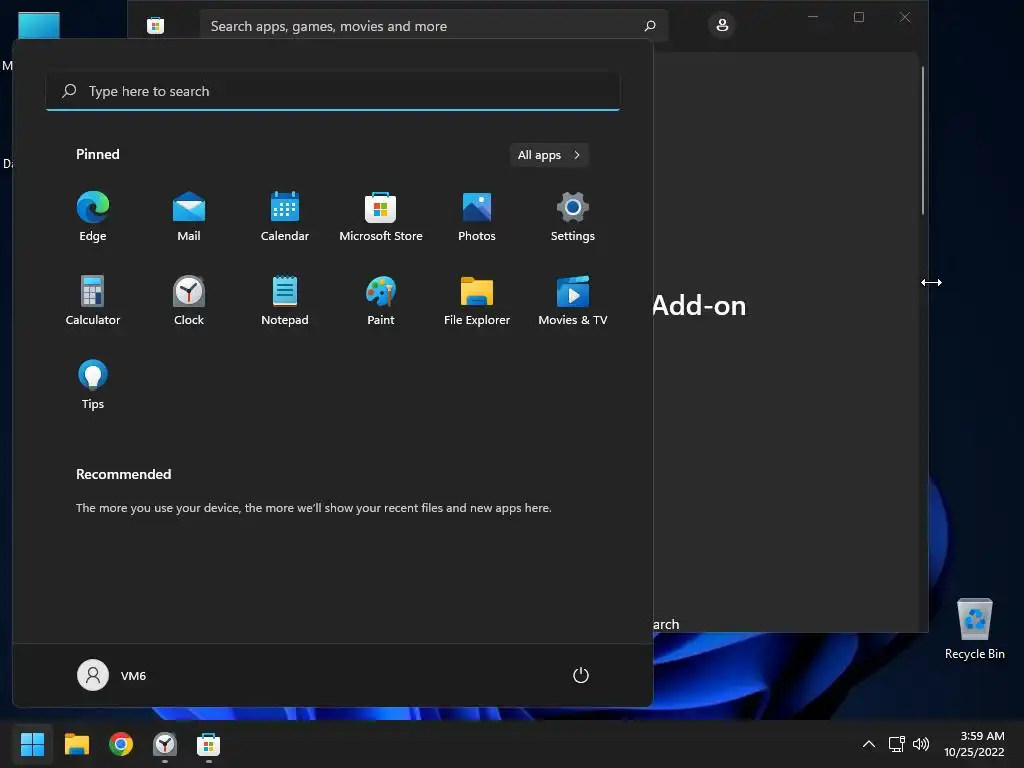Click the search magnifier in Microsoft Store

coord(650,26)
